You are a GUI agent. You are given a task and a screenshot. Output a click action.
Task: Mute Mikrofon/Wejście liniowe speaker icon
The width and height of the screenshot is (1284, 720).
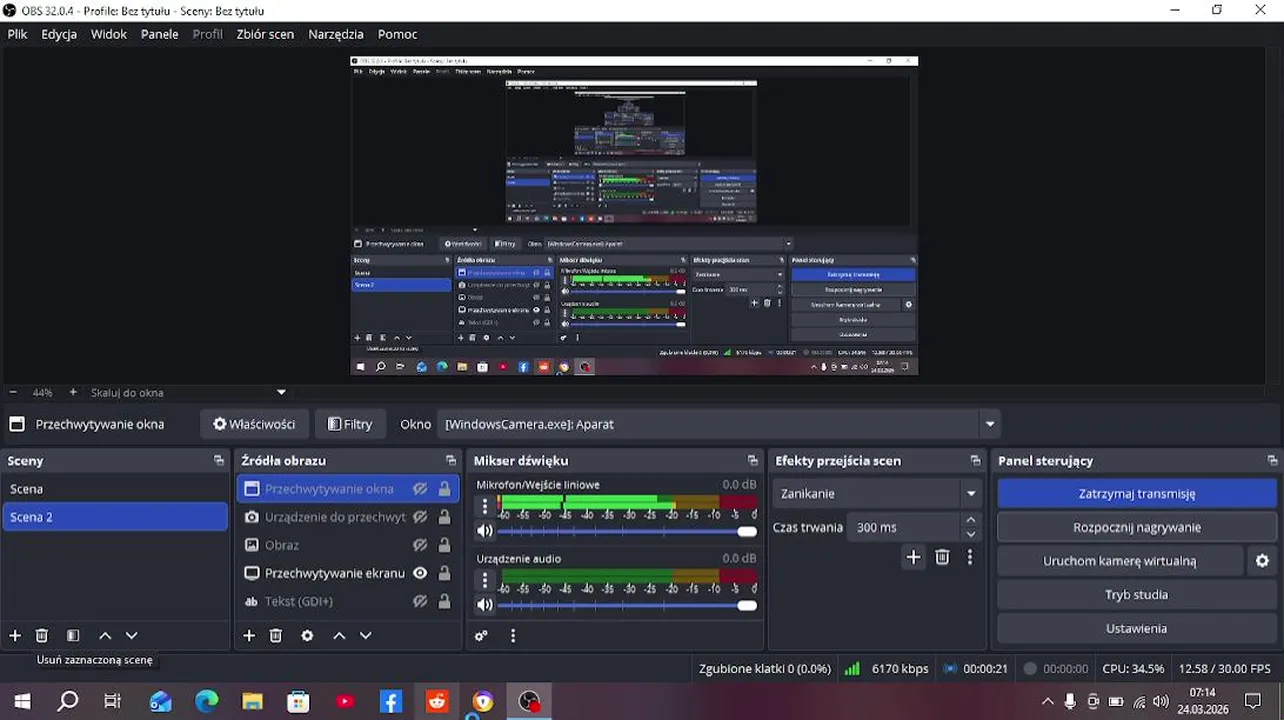click(x=485, y=531)
